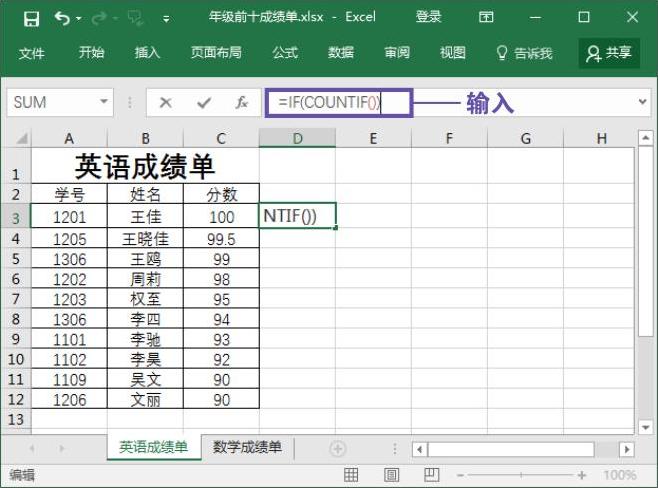The height and width of the screenshot is (488, 658).
Task: Open Customize Quick Access Toolbar dropdown
Action: pyautogui.click(x=166, y=19)
